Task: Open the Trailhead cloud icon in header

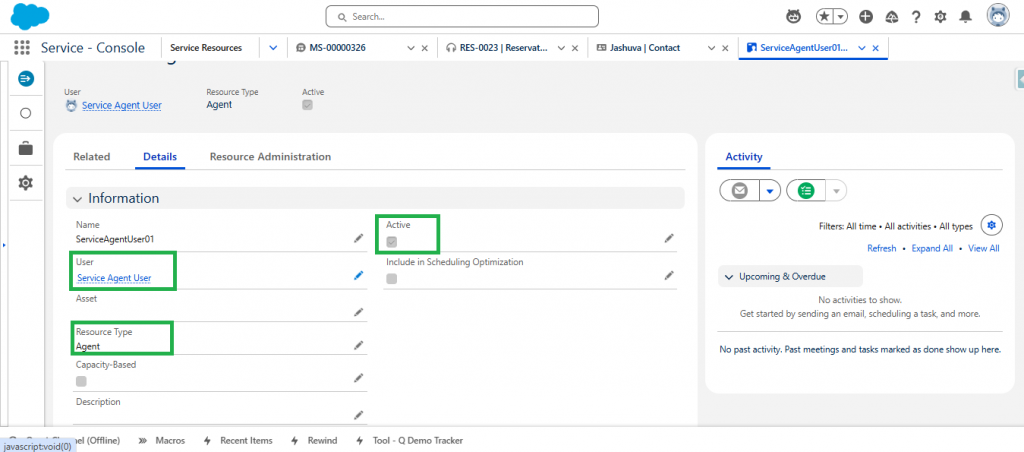Action: tap(891, 17)
